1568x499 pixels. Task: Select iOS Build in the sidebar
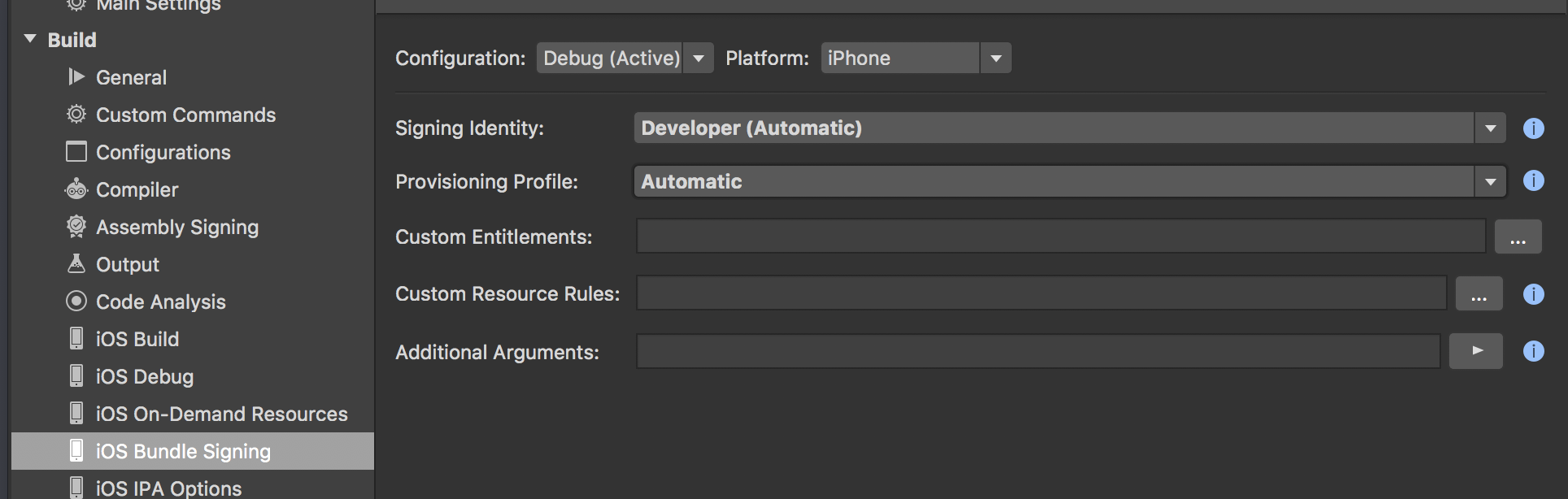pyautogui.click(x=137, y=339)
